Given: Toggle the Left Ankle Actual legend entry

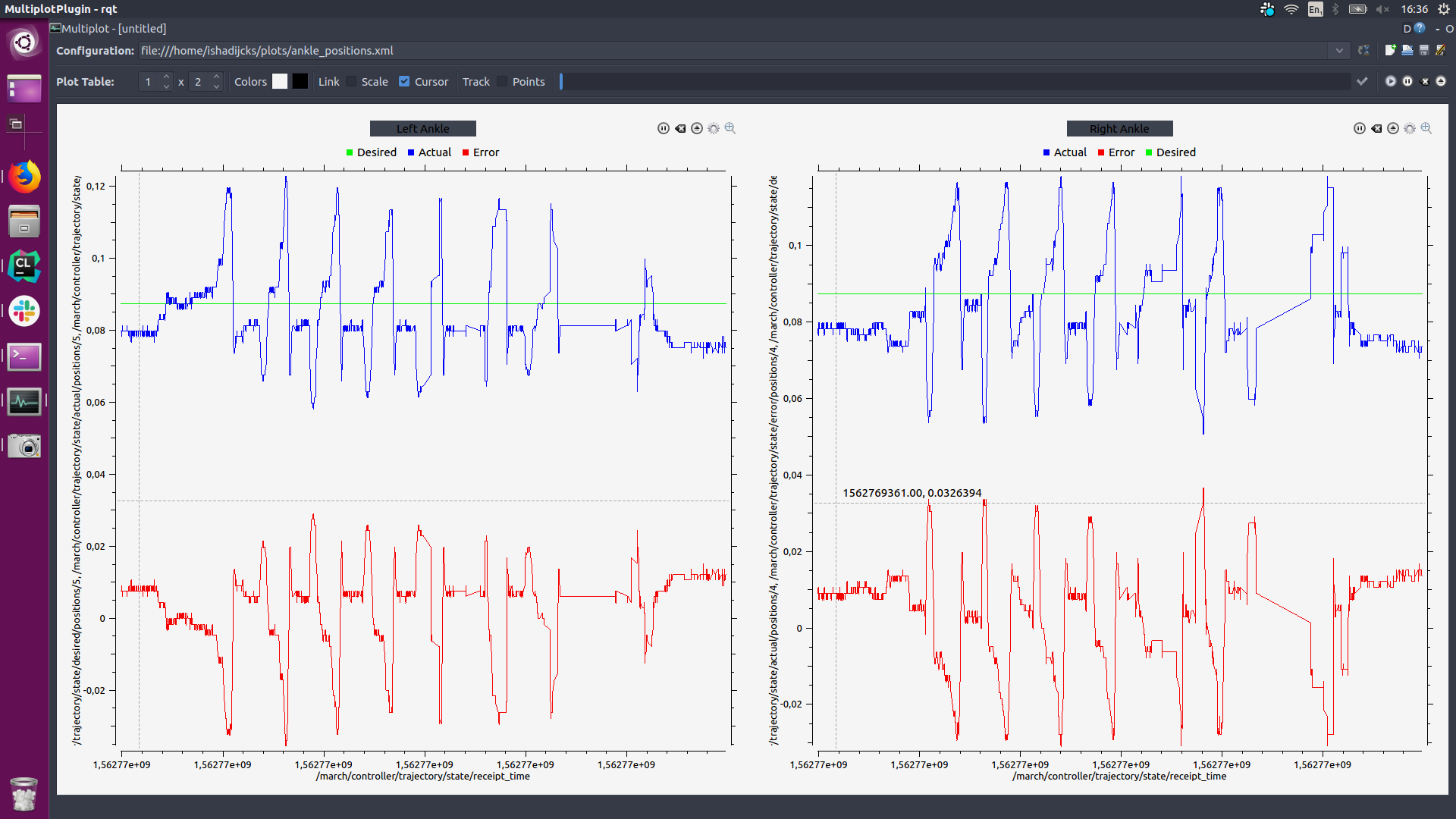Looking at the screenshot, I should coord(429,152).
